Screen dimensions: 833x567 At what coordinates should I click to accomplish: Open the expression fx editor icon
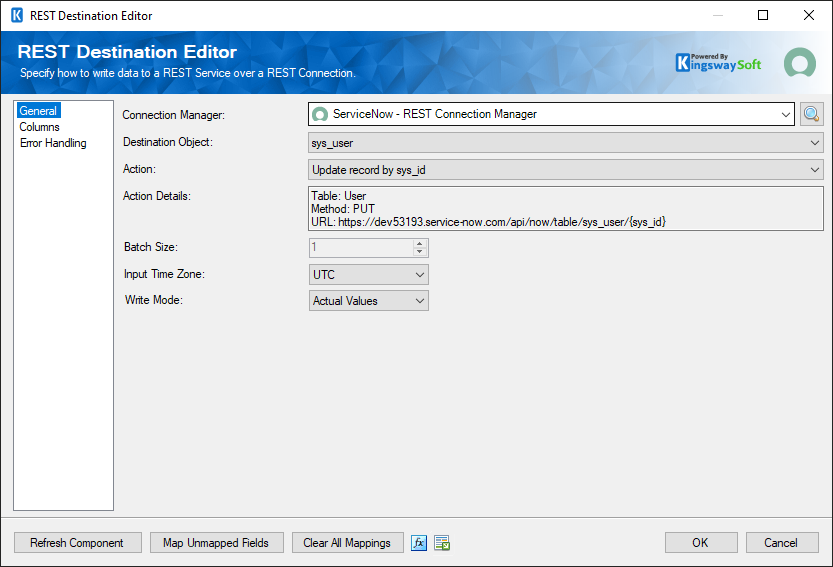419,543
